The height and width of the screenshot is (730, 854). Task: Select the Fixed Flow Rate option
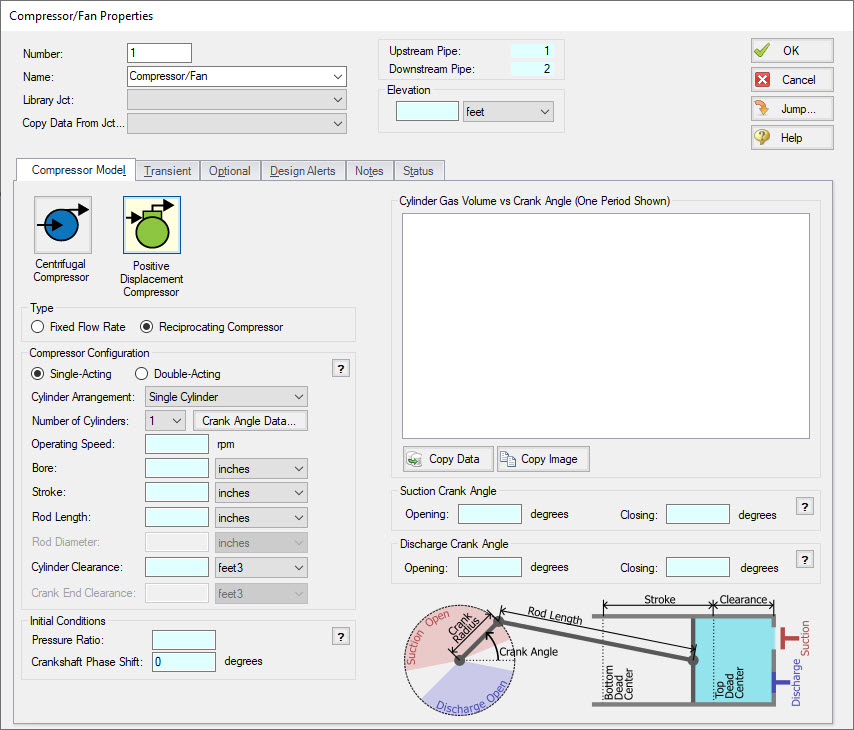coord(38,327)
